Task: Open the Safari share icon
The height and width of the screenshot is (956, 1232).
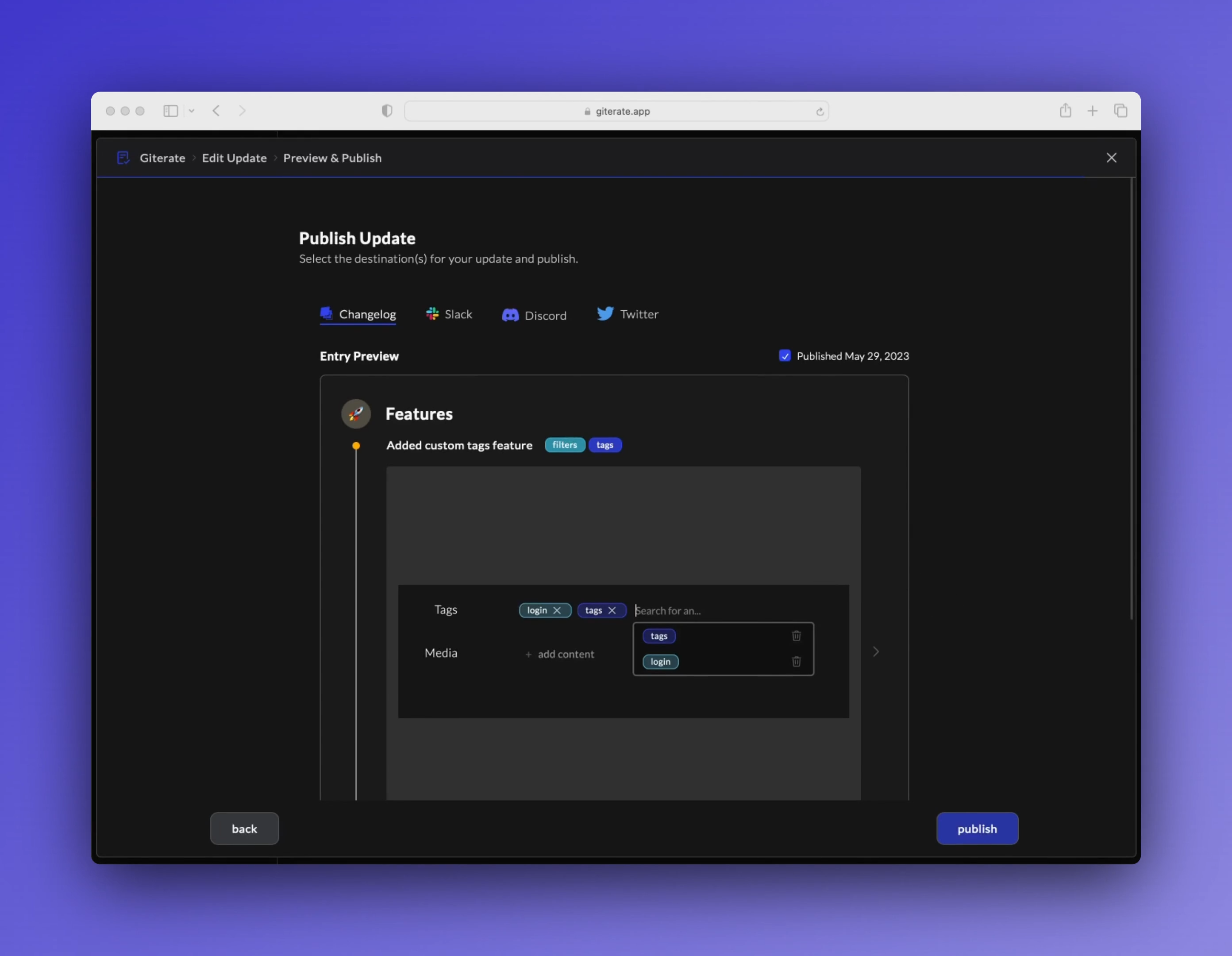Action: pyautogui.click(x=1065, y=110)
